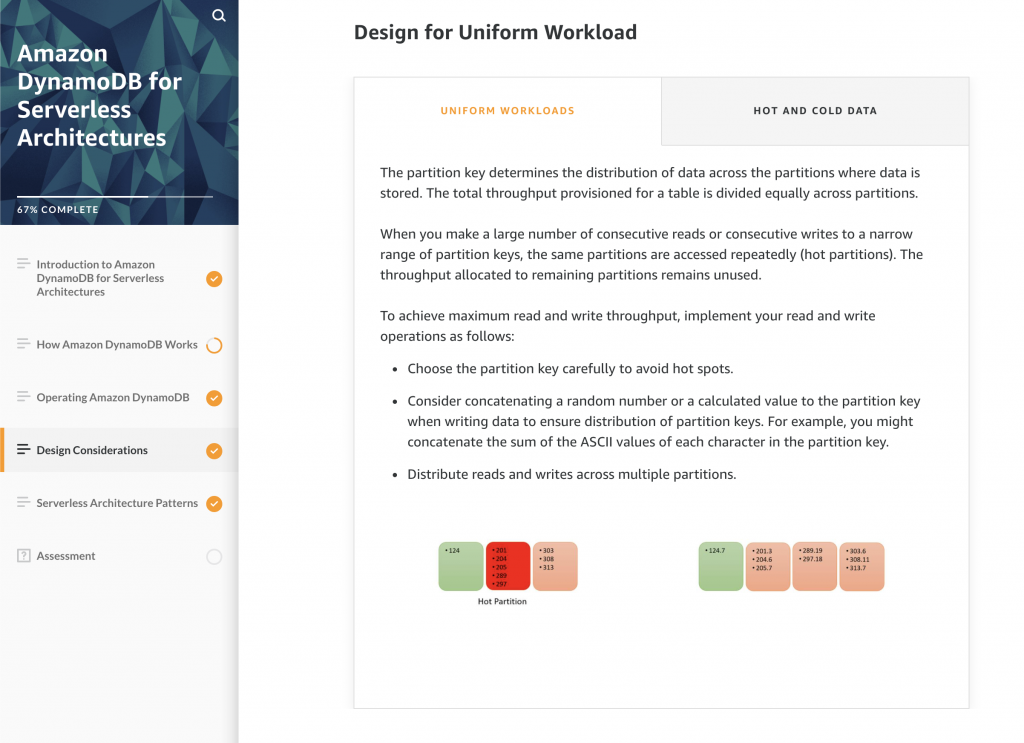Open How Amazon DynamoDB Works lesson
Image resolution: width=1024 pixels, height=743 pixels.
pos(117,344)
